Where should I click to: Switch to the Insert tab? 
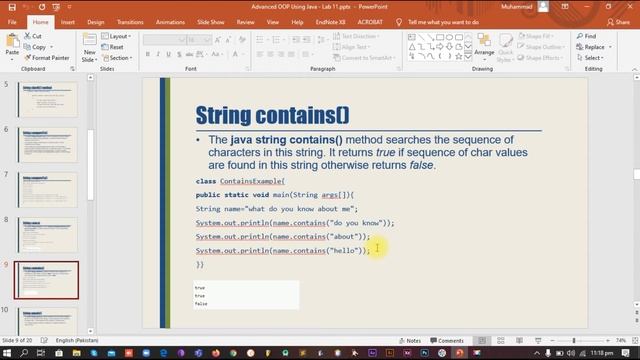click(68, 22)
